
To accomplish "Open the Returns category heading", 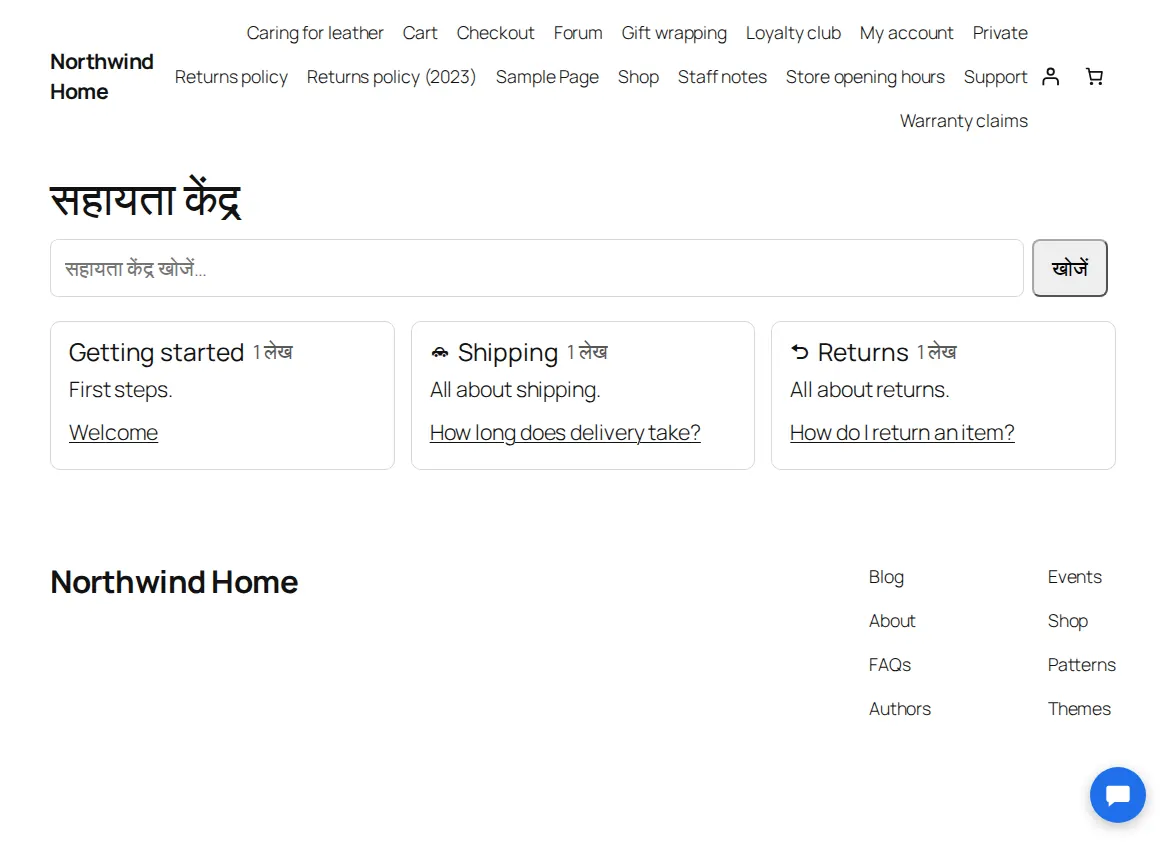I will (863, 352).
